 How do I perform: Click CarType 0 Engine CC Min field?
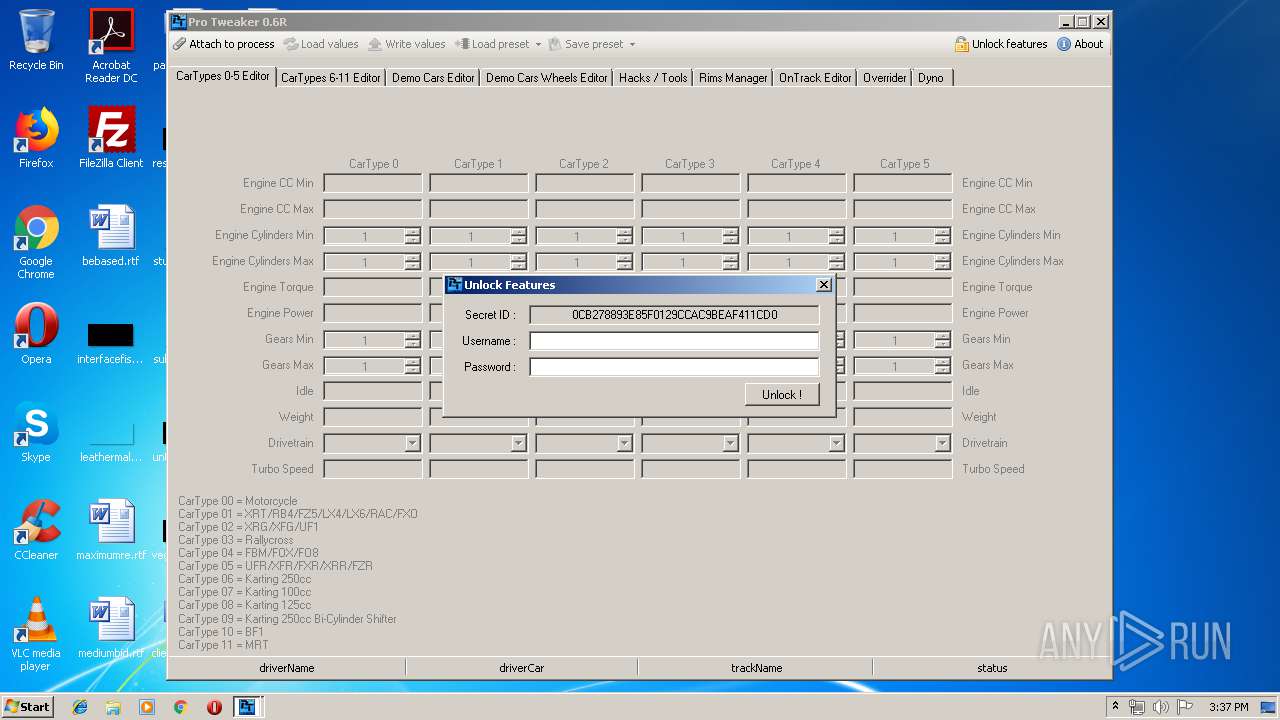pyautogui.click(x=373, y=183)
